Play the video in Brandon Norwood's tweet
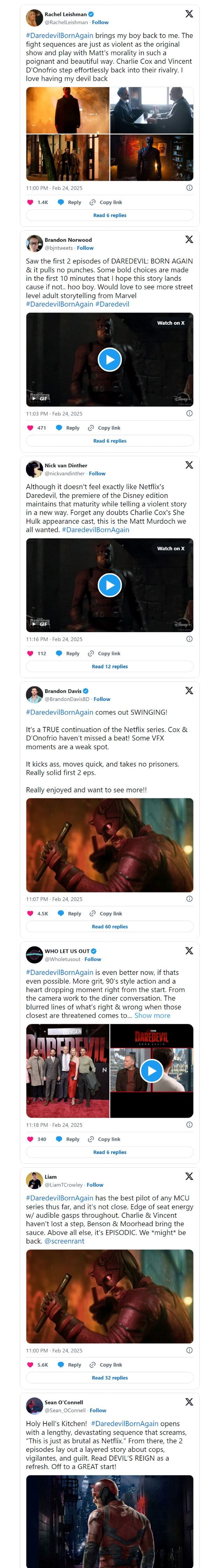212x1568 pixels. (x=110, y=359)
